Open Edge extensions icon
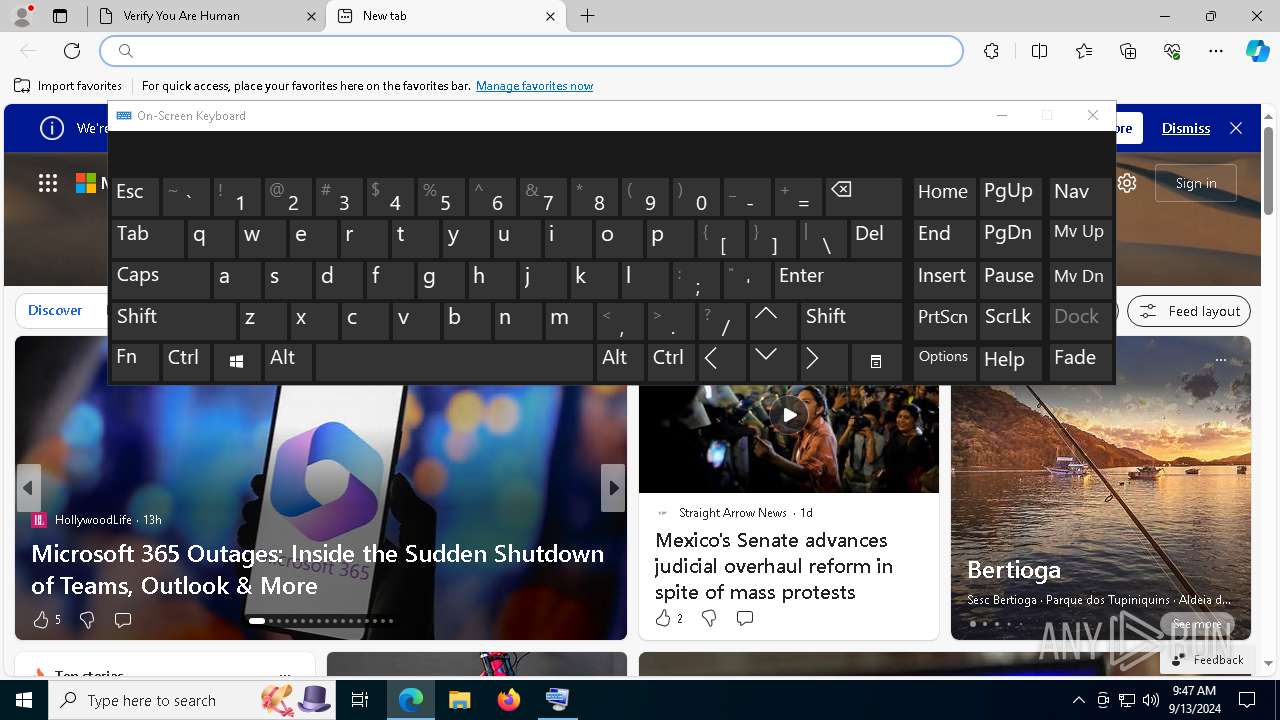1280x720 pixels. click(x=991, y=51)
